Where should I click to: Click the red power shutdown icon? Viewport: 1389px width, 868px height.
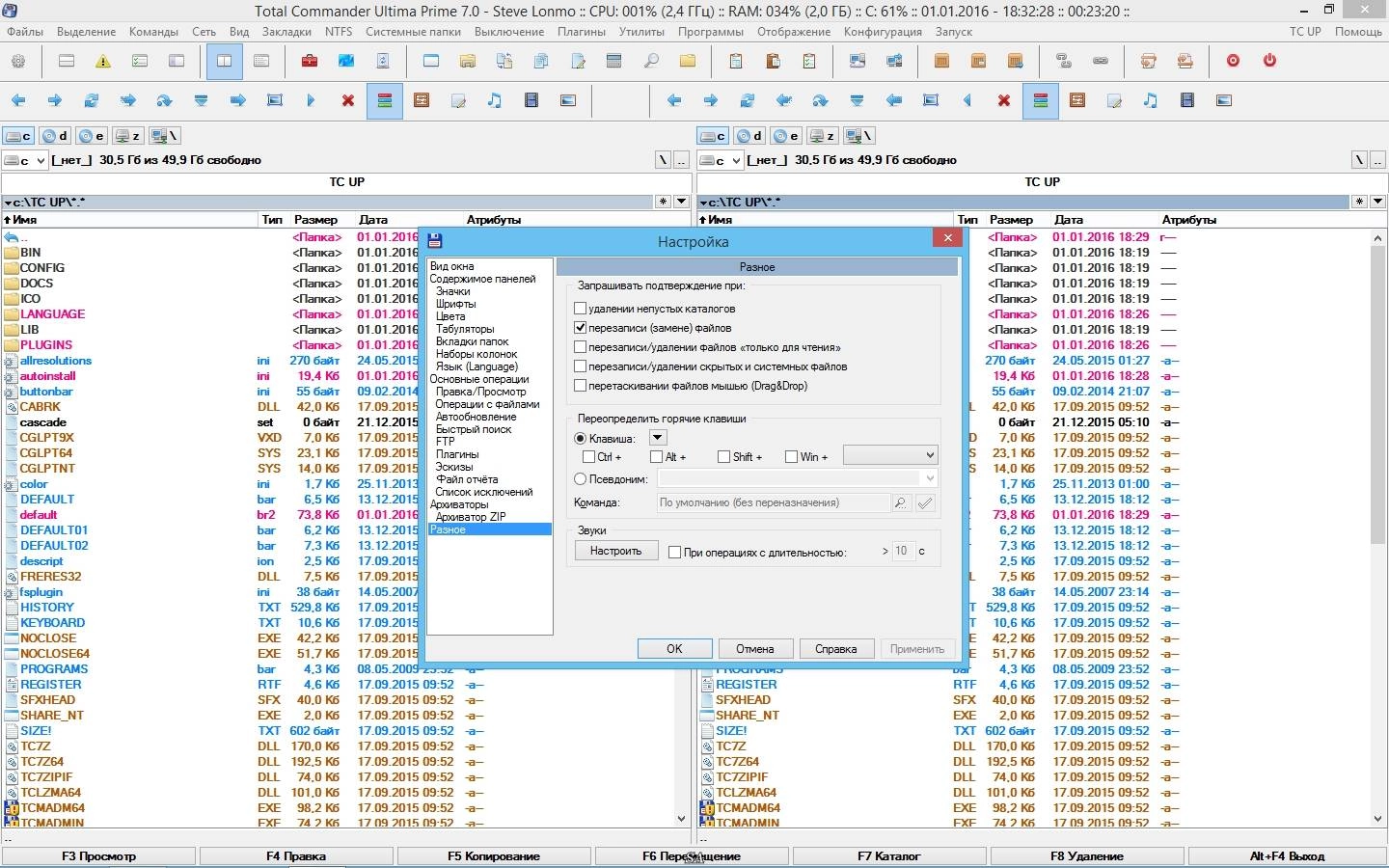(1269, 61)
